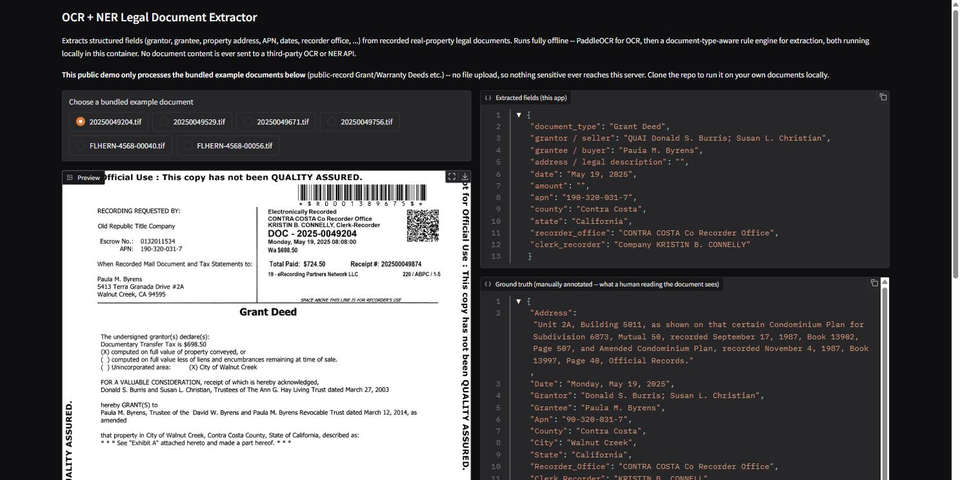Click the lowercase "county" line in Extracted fields
The width and height of the screenshot is (960, 480).
588,209
